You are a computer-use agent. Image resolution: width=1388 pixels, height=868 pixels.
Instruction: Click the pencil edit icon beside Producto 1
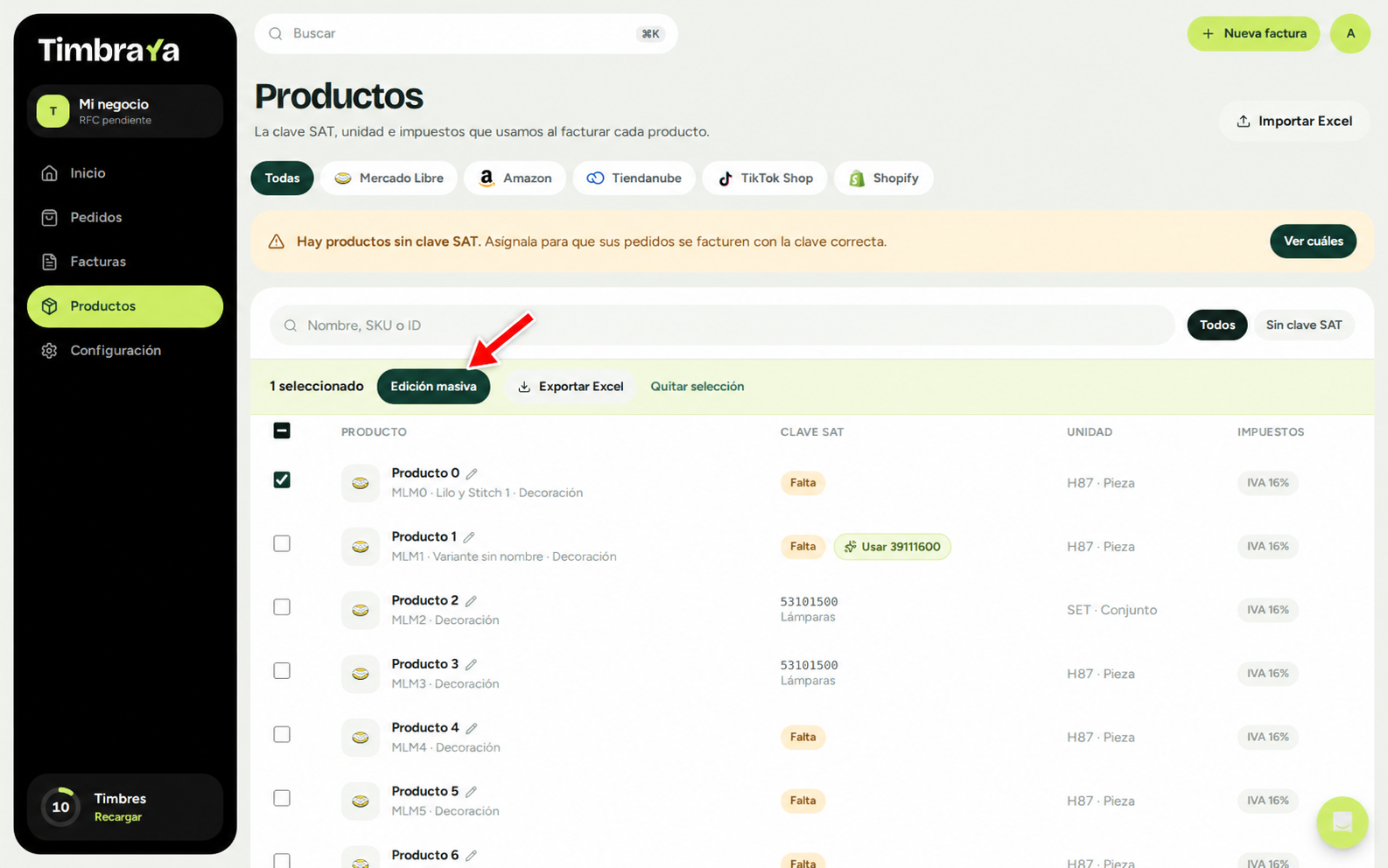469,537
